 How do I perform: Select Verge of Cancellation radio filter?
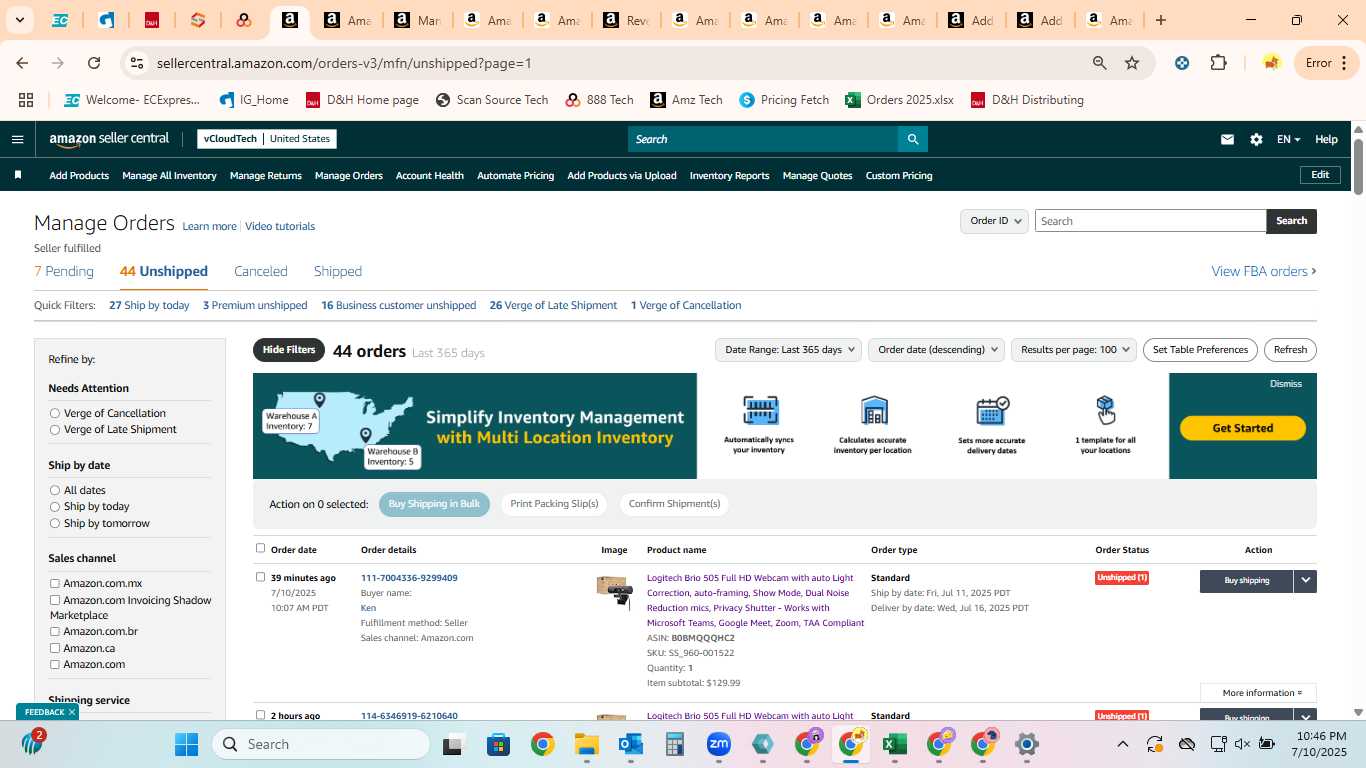55,413
